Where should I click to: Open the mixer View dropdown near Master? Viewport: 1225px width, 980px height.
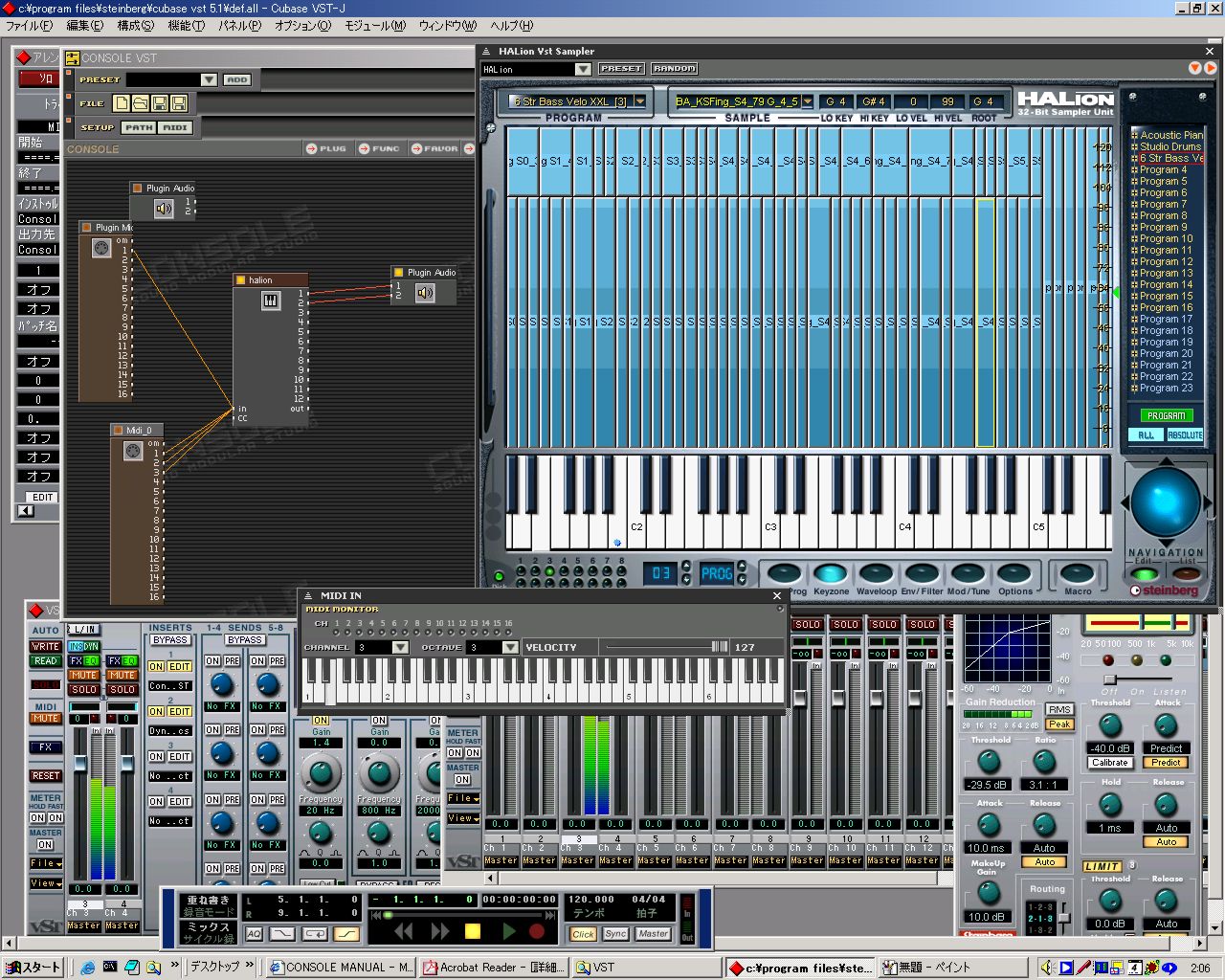pyautogui.click(x=463, y=818)
